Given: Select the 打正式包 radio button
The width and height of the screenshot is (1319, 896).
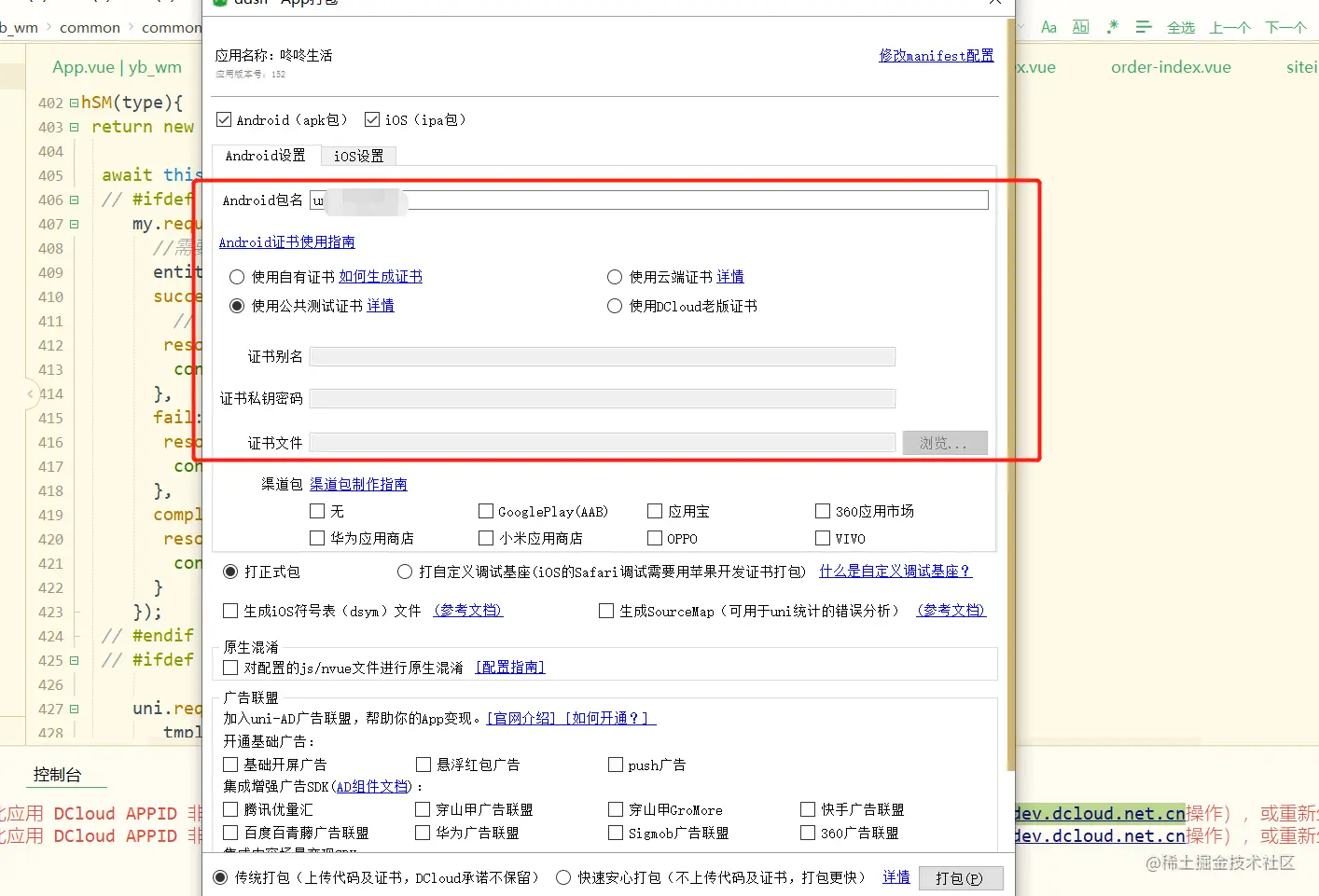Looking at the screenshot, I should pyautogui.click(x=230, y=572).
